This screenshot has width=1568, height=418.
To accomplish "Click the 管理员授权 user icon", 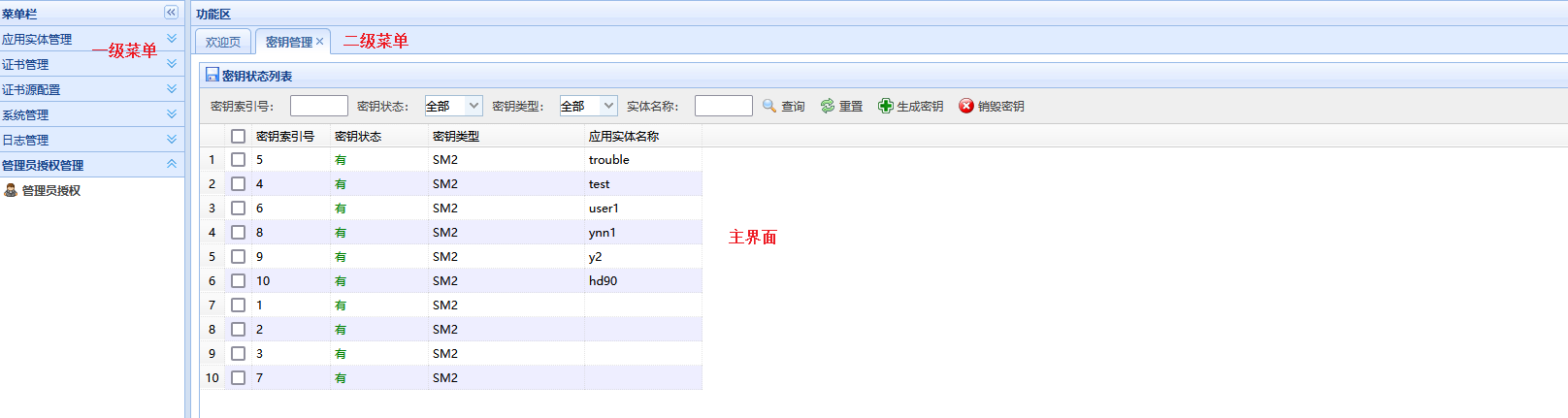I will [x=11, y=190].
